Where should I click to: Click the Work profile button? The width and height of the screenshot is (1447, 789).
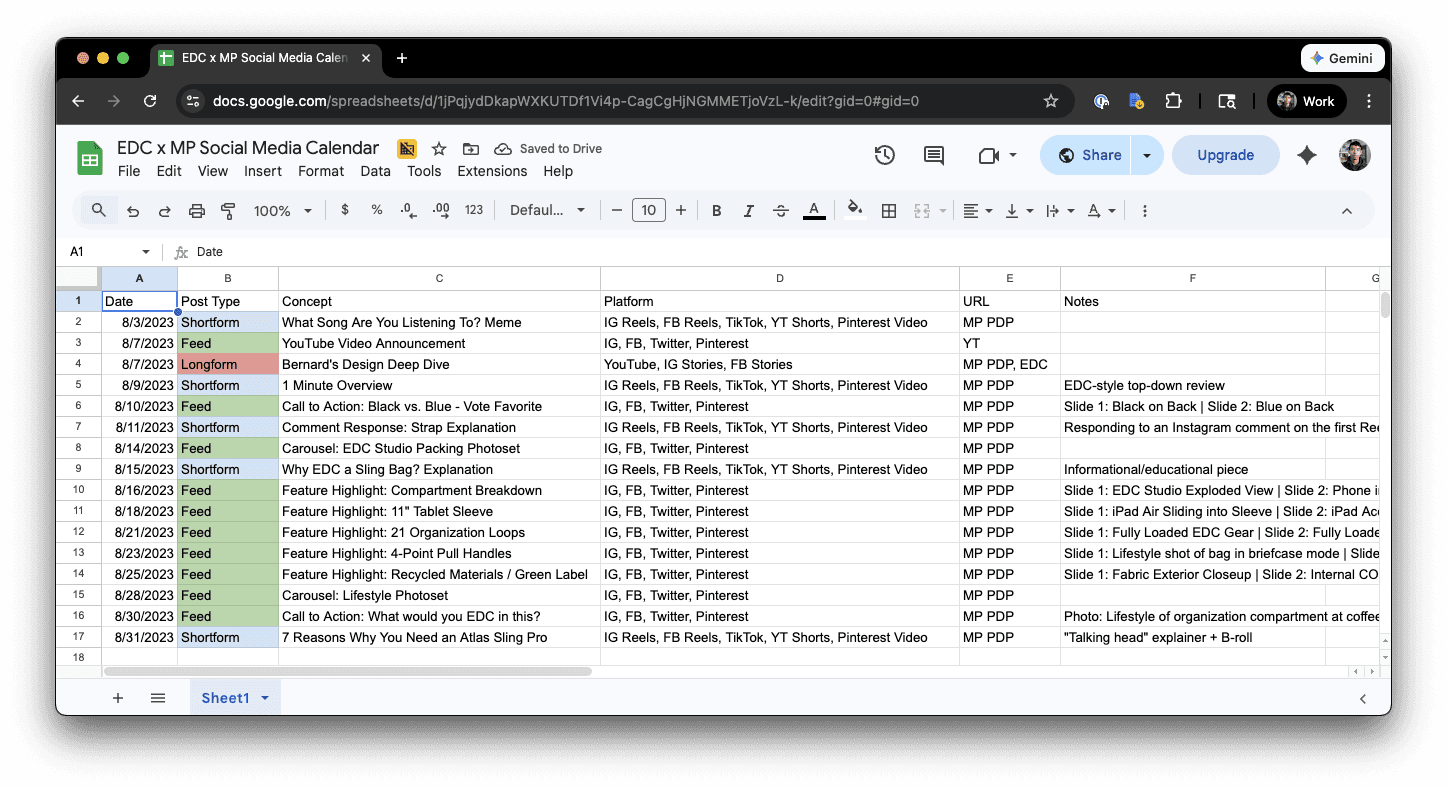(x=1306, y=101)
